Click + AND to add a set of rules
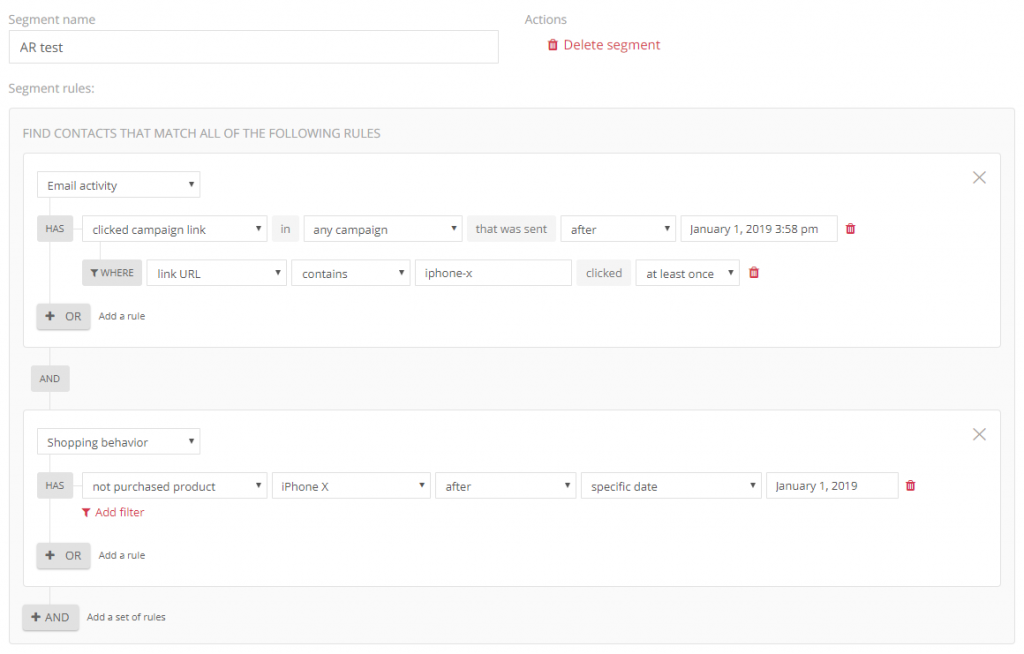1024x654 pixels. [x=51, y=617]
